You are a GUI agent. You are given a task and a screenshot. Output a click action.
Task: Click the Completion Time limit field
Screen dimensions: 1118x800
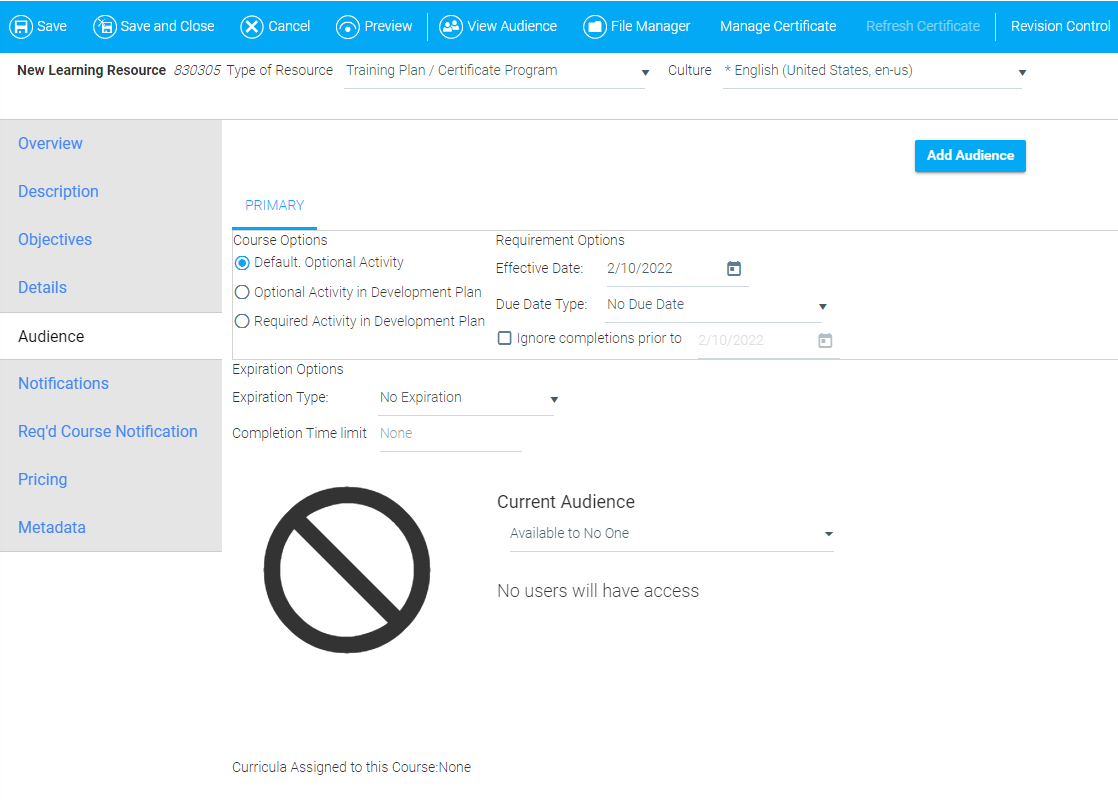(450, 434)
